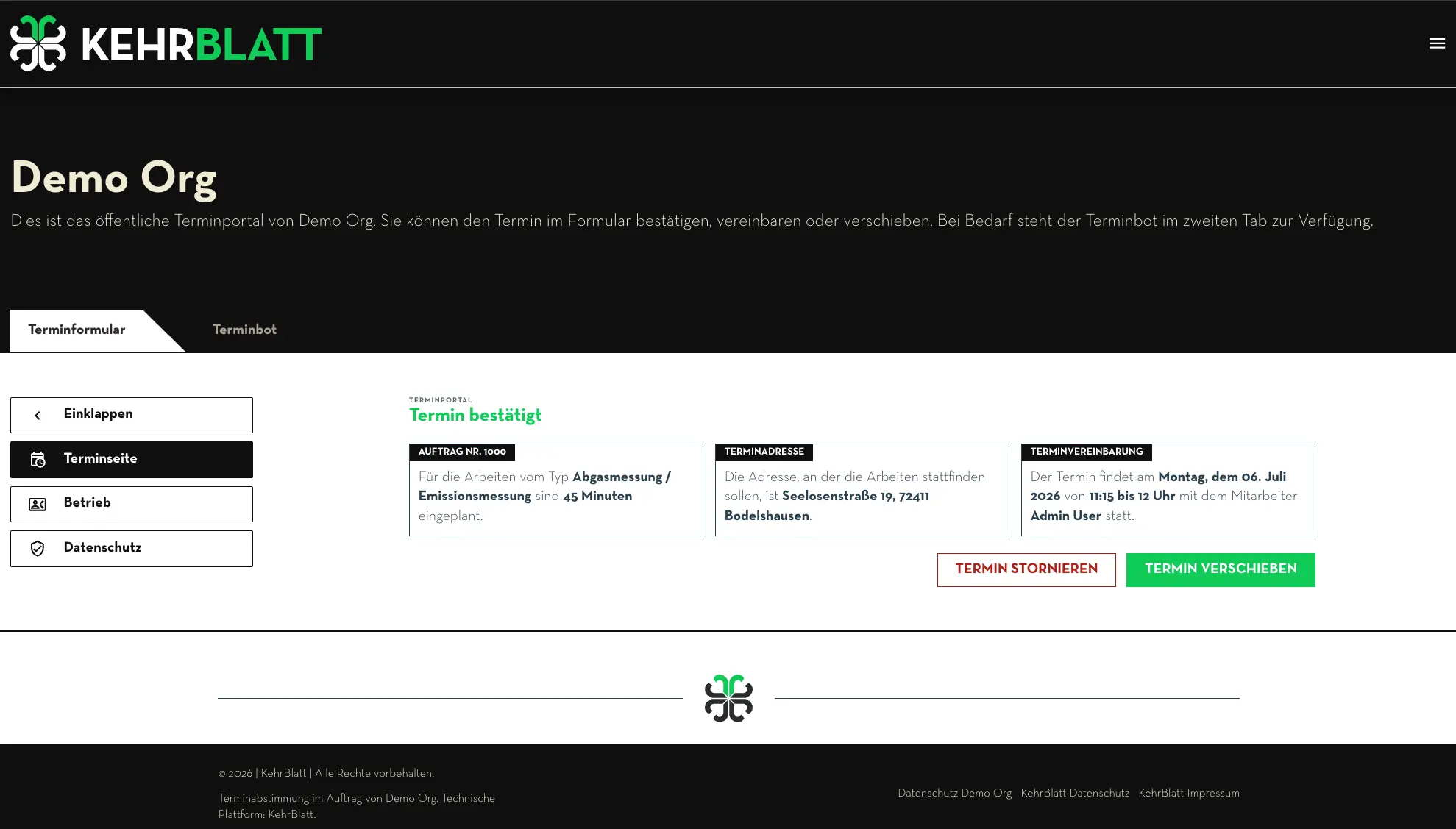Click the Betrieb contact card icon
Image resolution: width=1456 pixels, height=829 pixels.
point(38,505)
